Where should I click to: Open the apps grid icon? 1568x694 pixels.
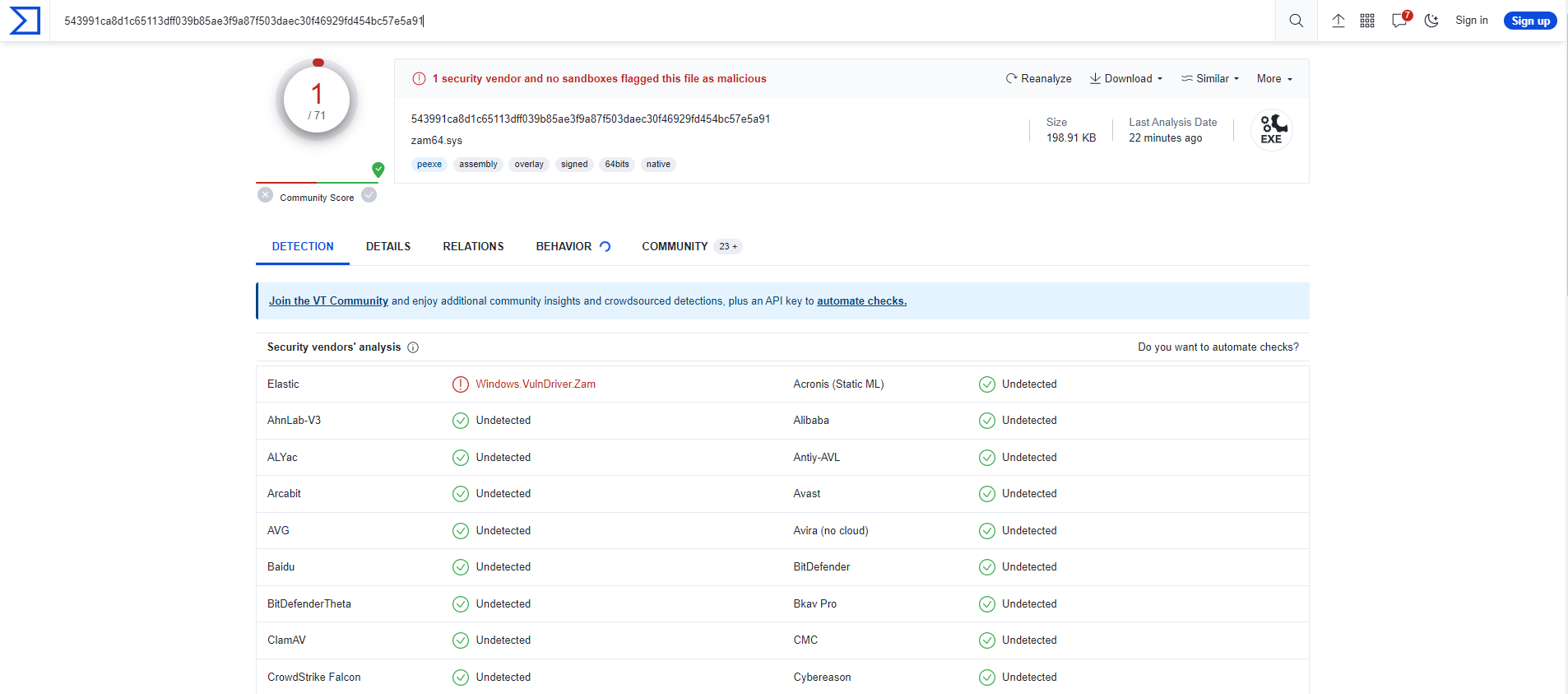1367,21
